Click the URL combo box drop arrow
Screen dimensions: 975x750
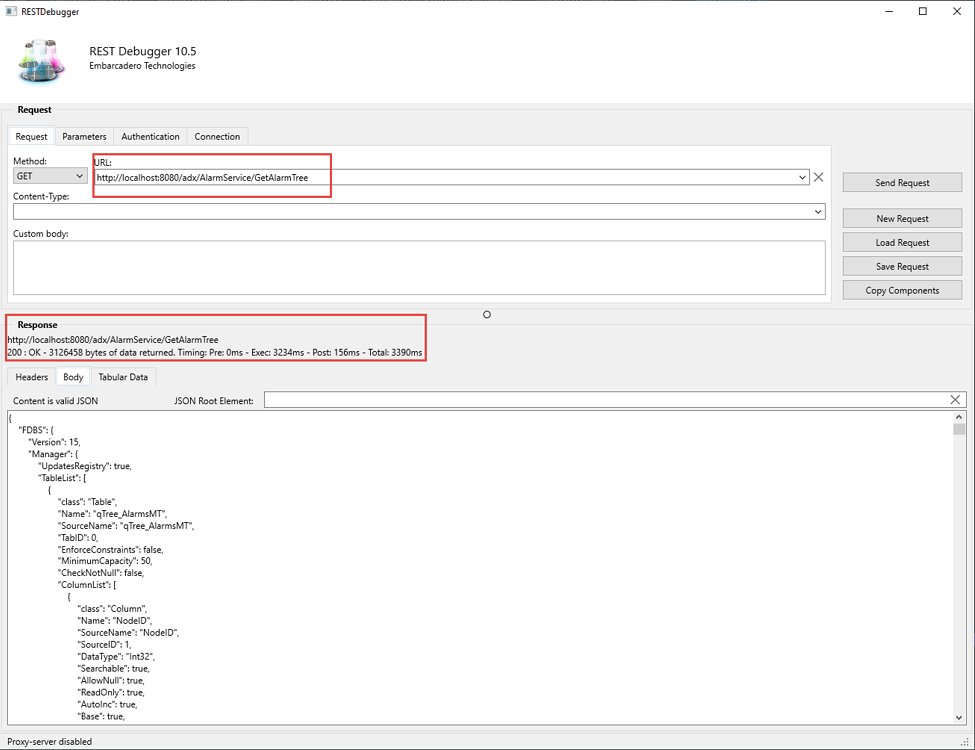click(803, 176)
